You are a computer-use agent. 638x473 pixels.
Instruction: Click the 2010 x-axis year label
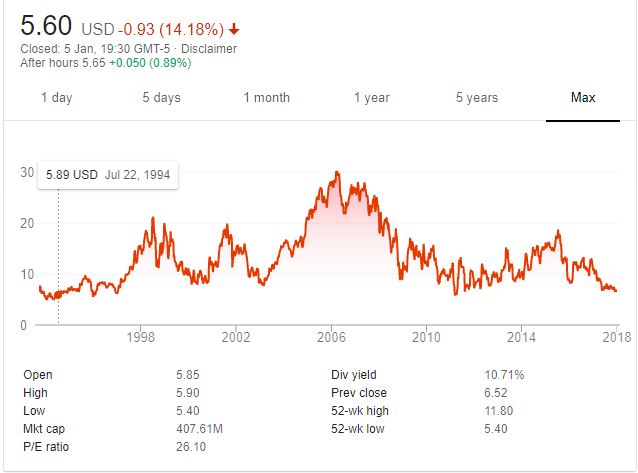coord(426,339)
